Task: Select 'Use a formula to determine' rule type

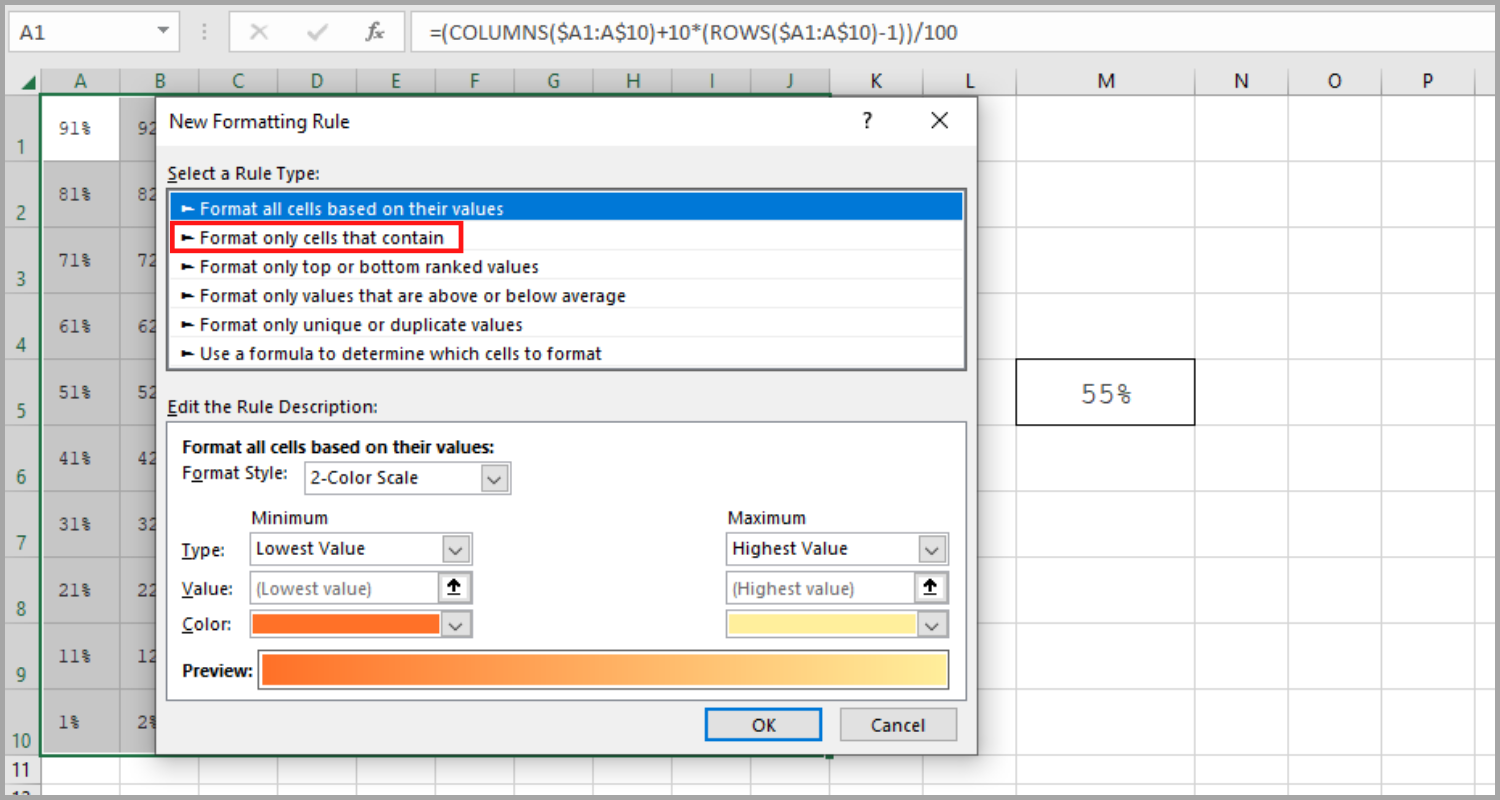Action: [x=400, y=354]
